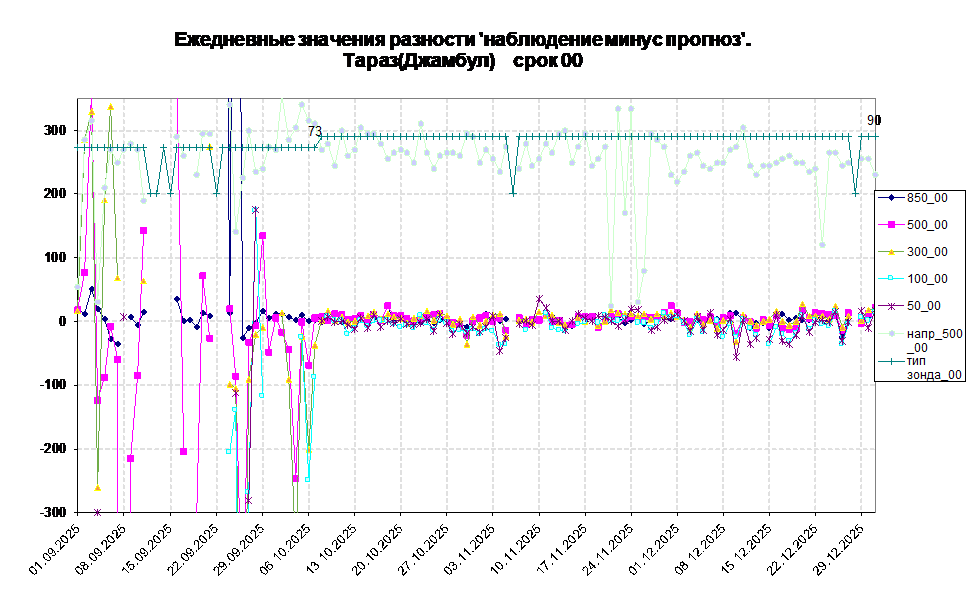Screen dimensions: 976x599
Task: Select the тип зонда_00 legend text
Action: [x=933, y=367]
